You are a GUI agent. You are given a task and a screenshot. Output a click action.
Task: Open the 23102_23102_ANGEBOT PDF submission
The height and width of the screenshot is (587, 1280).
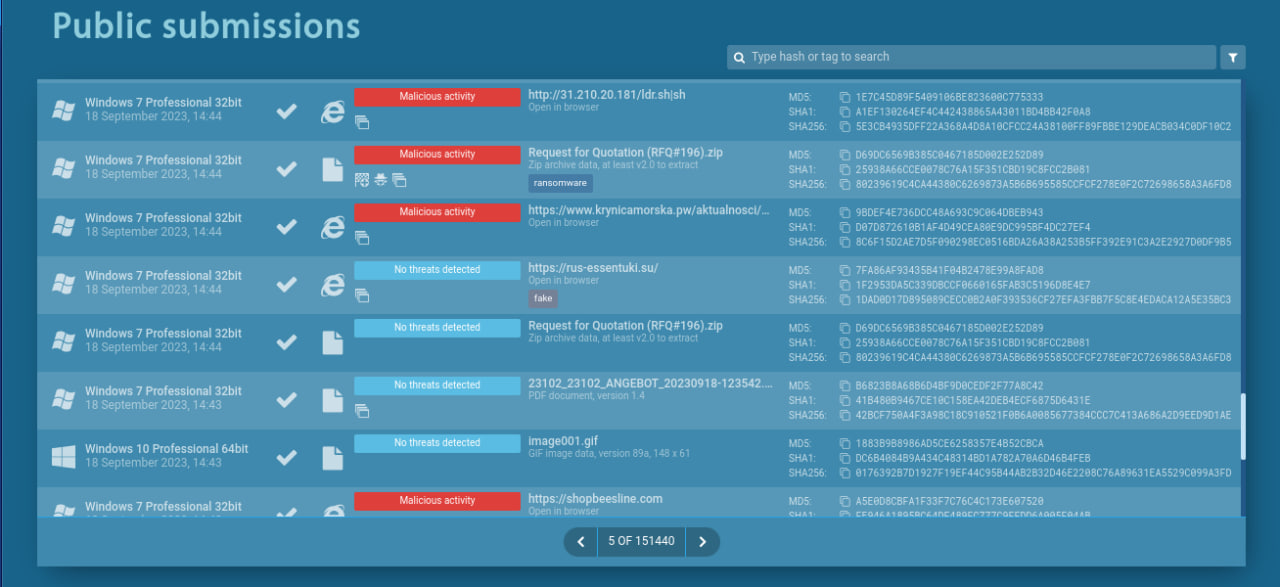pos(650,384)
